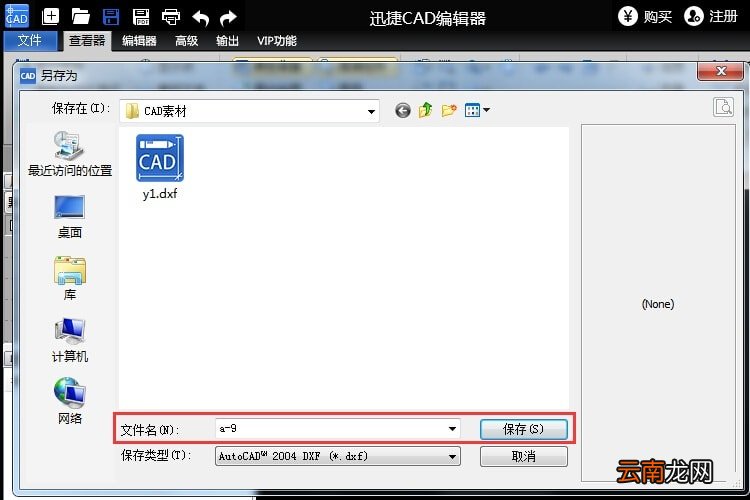The image size is (750, 500).
Task: Save as PDF toolbar icon
Action: coord(141,17)
